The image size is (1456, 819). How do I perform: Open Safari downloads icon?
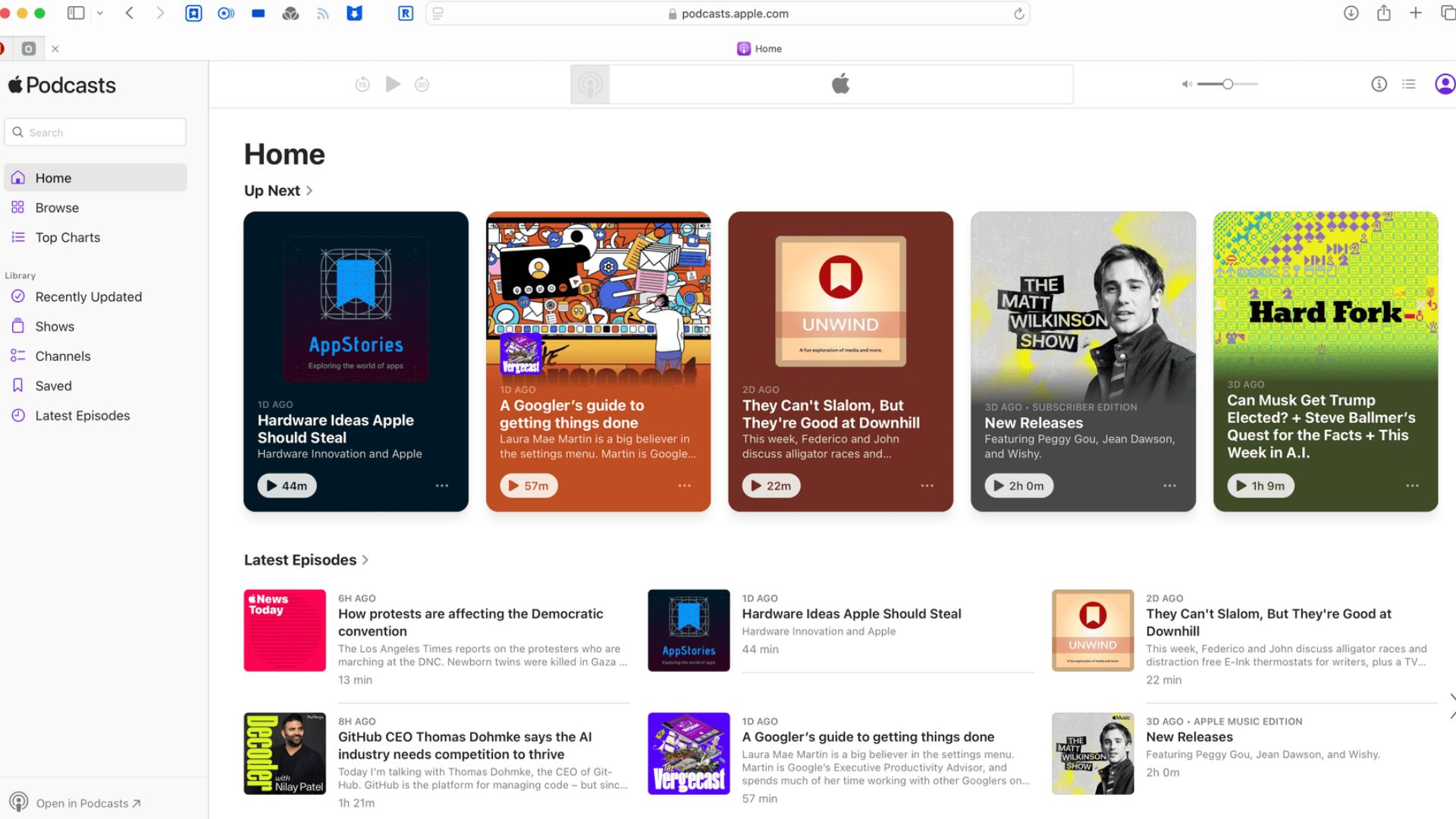[x=1351, y=13]
